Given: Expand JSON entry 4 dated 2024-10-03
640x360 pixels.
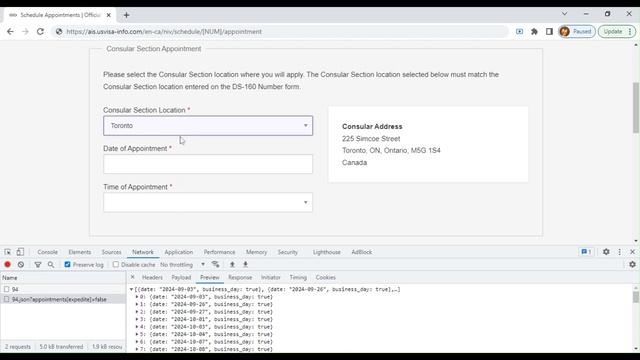Looking at the screenshot, I should point(137,327).
